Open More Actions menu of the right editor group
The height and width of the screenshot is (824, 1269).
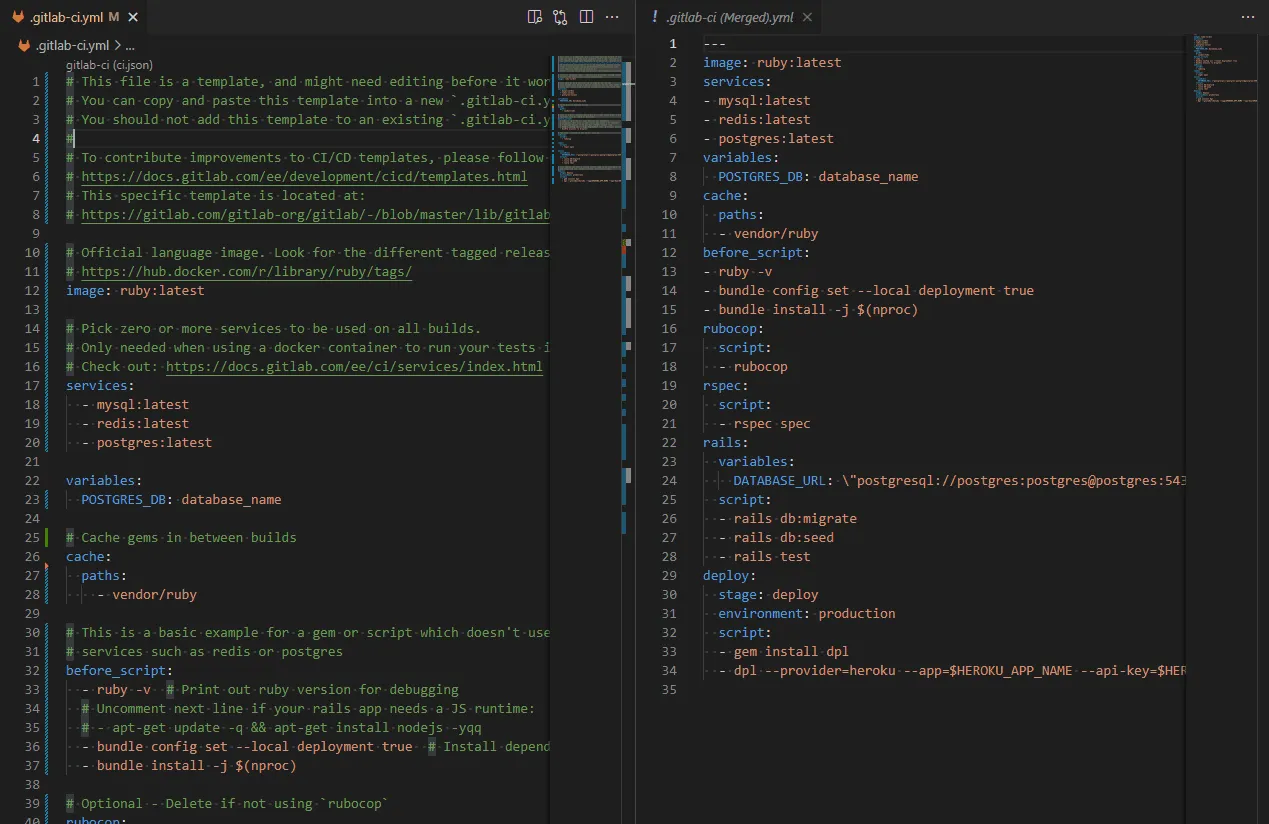pyautogui.click(x=1247, y=17)
